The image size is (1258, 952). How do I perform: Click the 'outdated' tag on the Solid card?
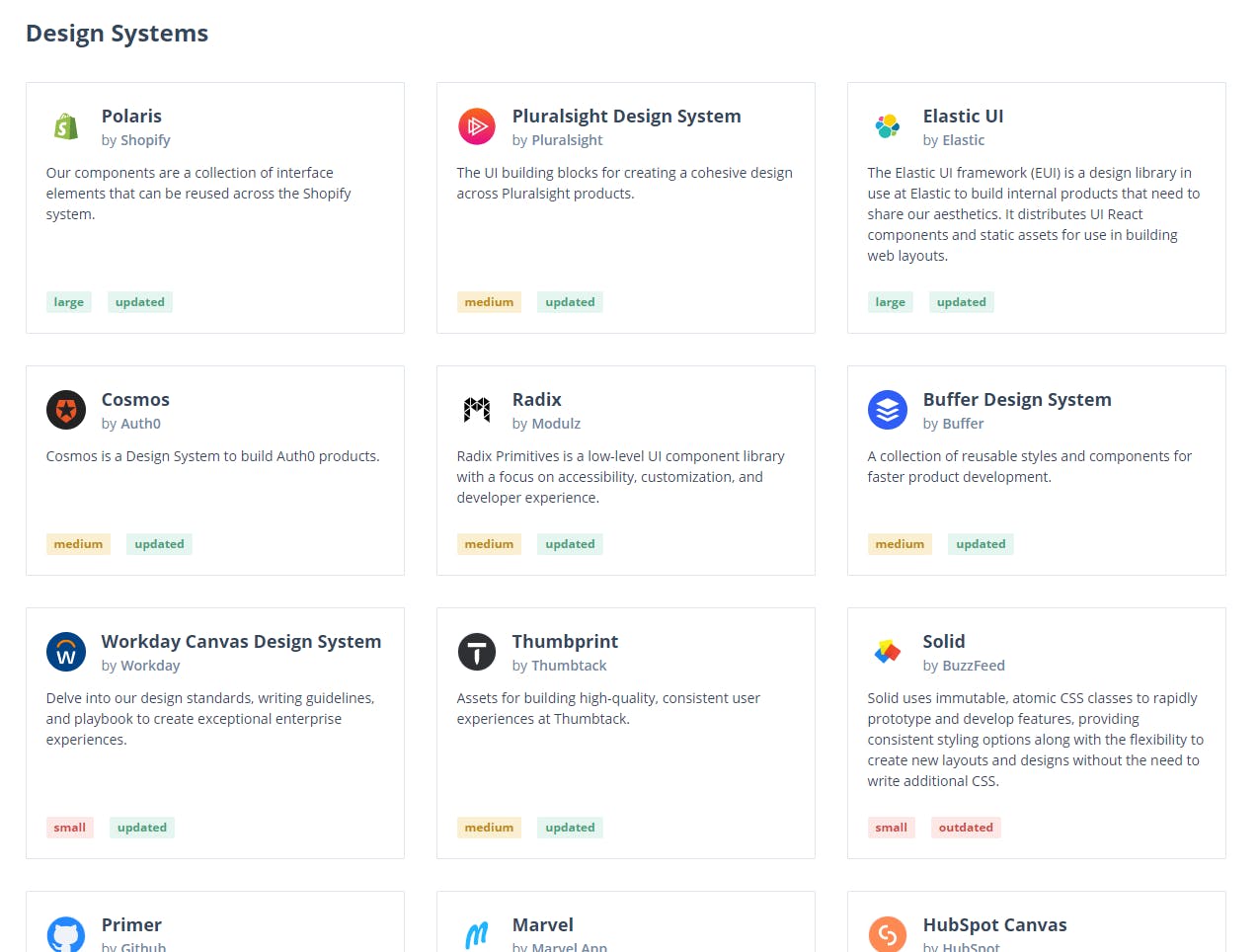click(x=966, y=828)
